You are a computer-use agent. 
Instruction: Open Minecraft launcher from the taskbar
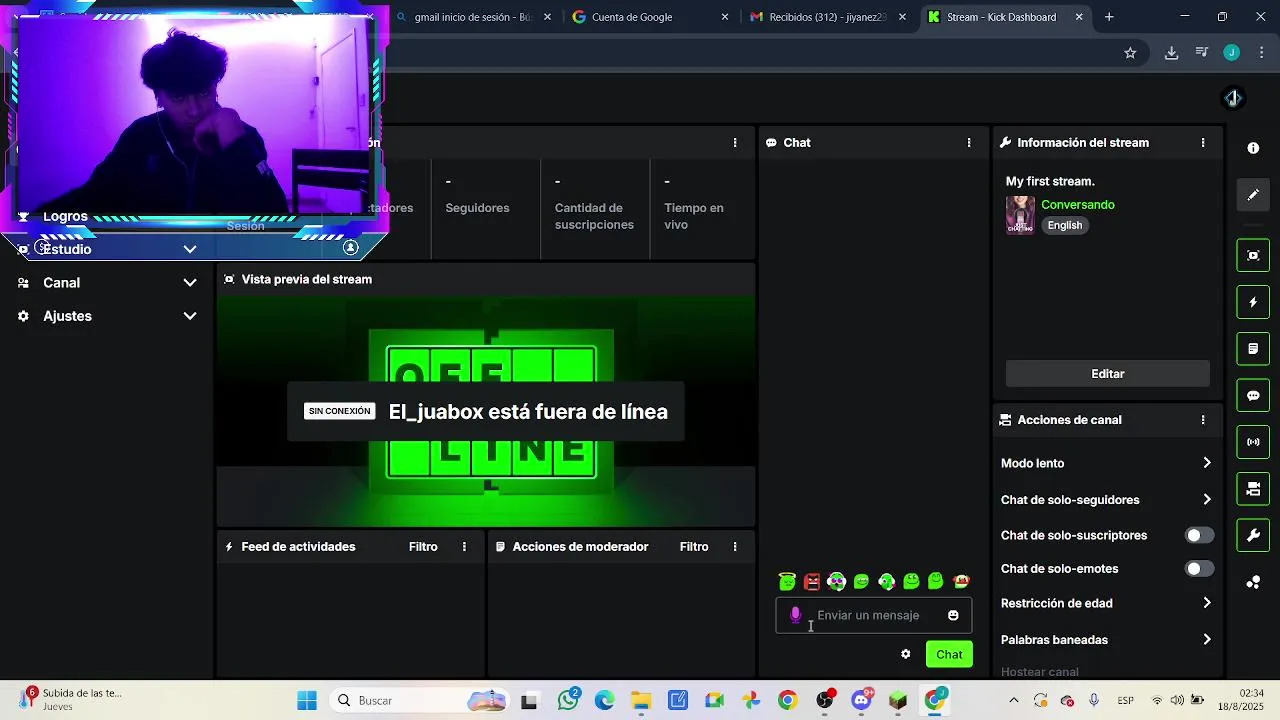pyautogui.click(x=898, y=700)
